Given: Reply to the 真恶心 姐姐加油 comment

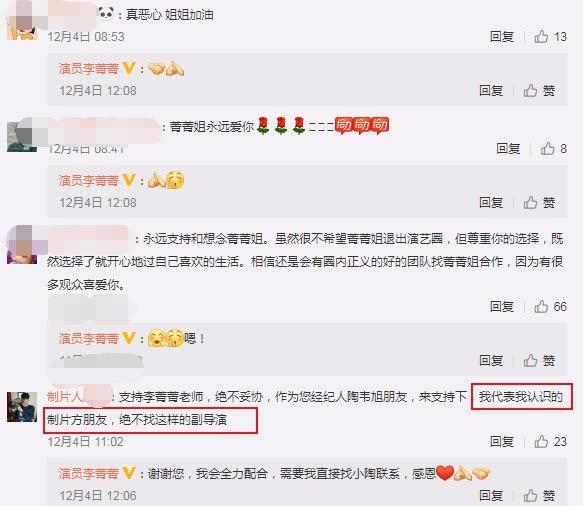Looking at the screenshot, I should pyautogui.click(x=502, y=36).
